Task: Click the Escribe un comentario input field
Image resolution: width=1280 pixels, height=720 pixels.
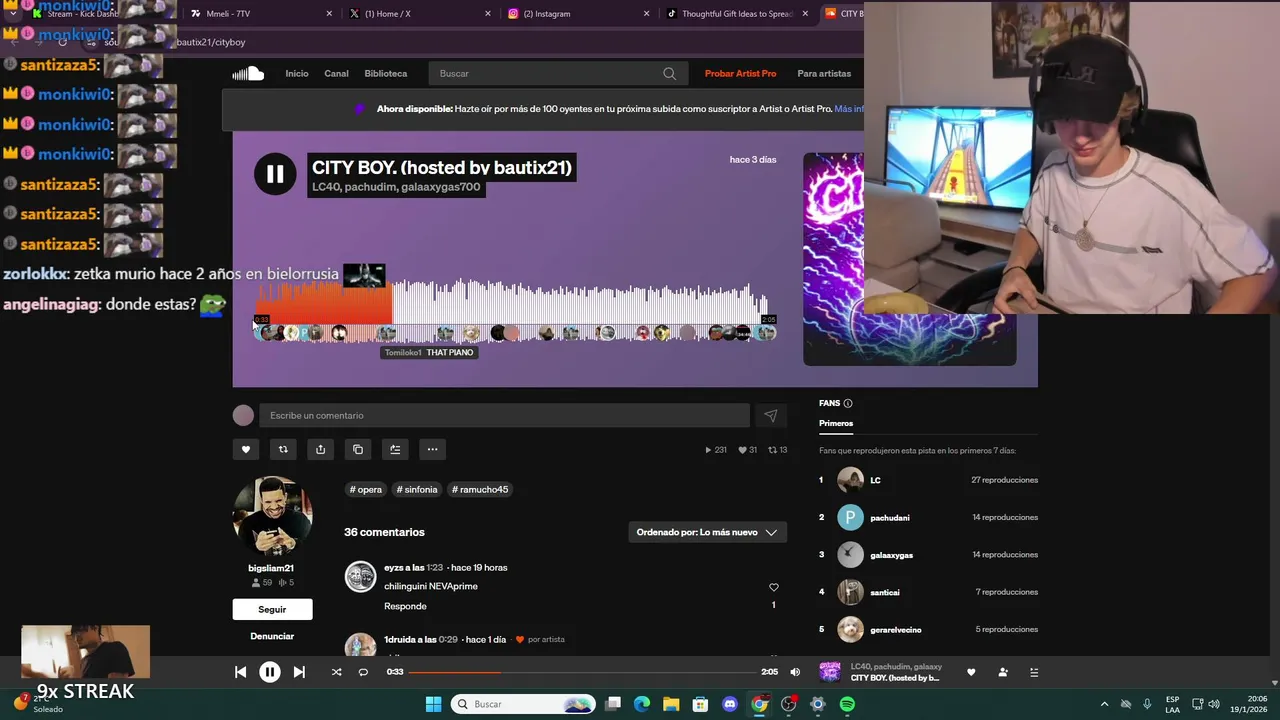Action: coord(504,416)
